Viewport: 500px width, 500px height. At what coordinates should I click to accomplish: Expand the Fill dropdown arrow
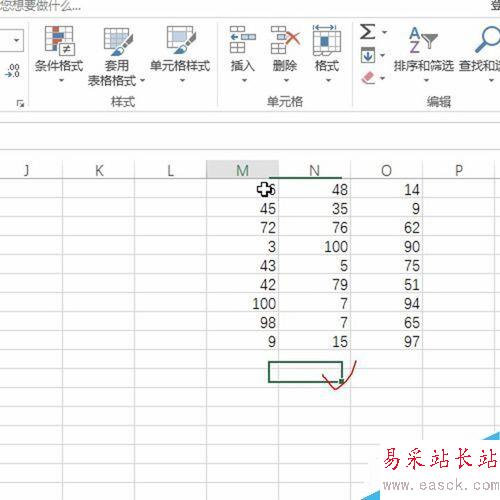coord(382,55)
